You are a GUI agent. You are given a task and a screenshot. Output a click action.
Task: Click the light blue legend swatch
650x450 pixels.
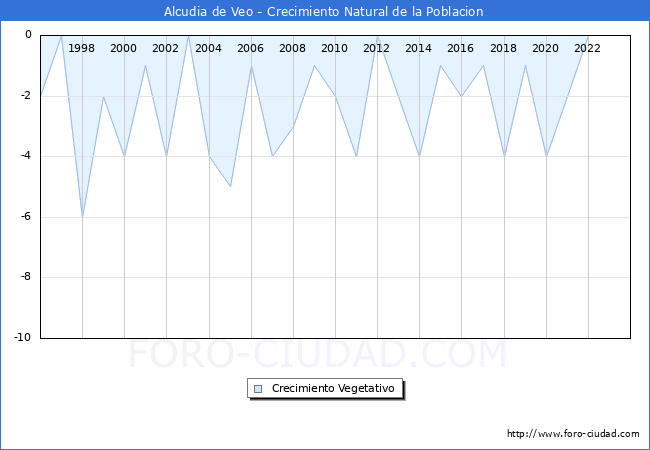point(258,389)
